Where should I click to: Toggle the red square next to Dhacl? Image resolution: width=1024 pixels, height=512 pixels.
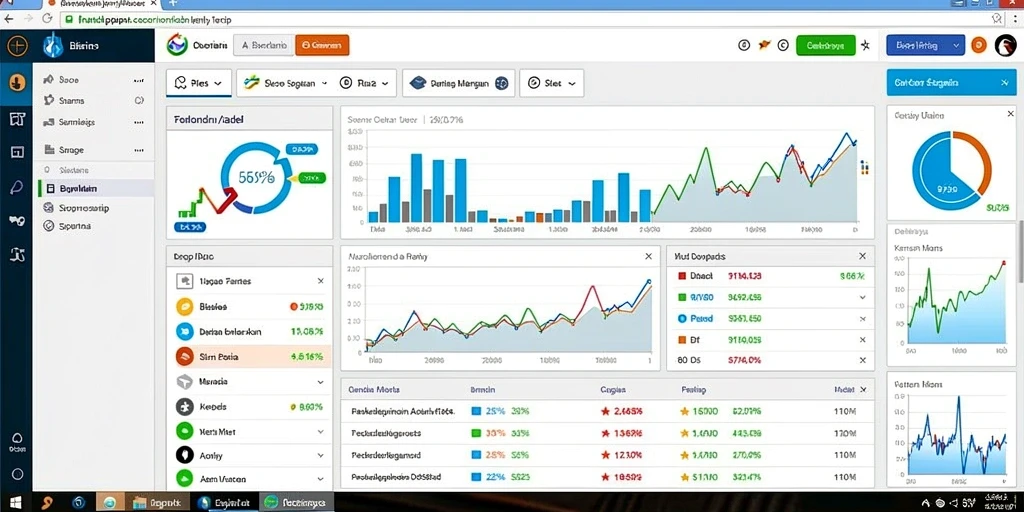[682, 276]
